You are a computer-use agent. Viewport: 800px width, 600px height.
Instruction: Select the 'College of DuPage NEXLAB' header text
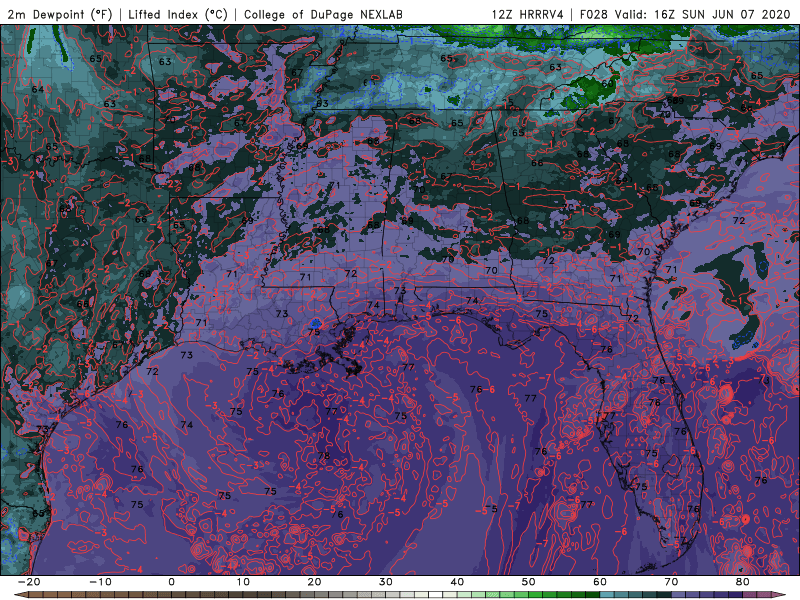323,14
